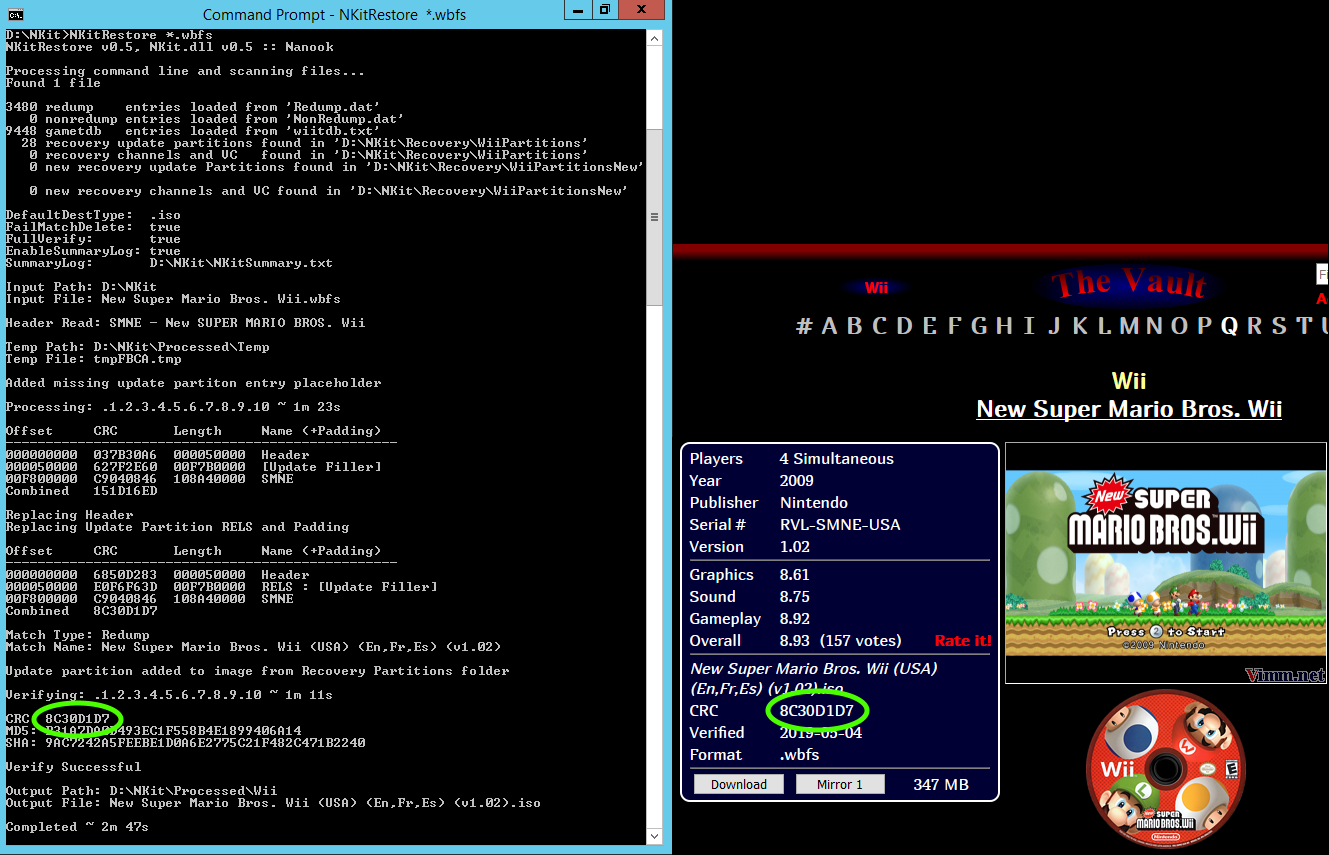Click the Command Prompt vertical scrollbar thumb
This screenshot has width=1329, height=855.
coord(654,216)
